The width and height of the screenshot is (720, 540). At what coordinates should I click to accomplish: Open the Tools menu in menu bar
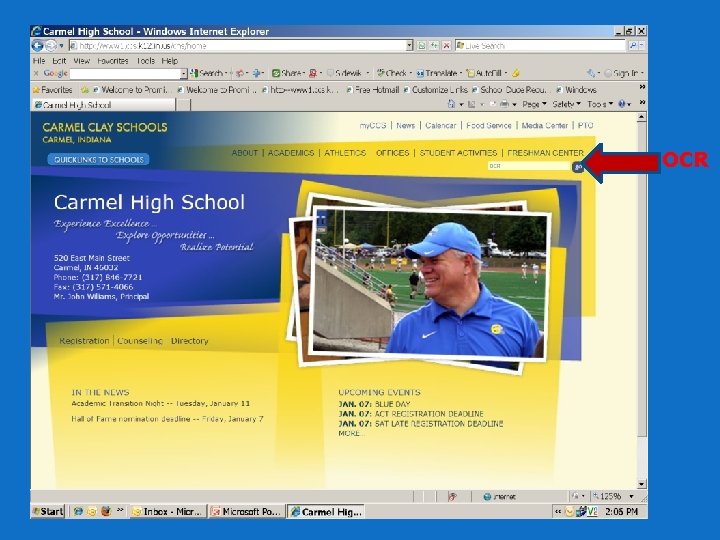pyautogui.click(x=146, y=61)
